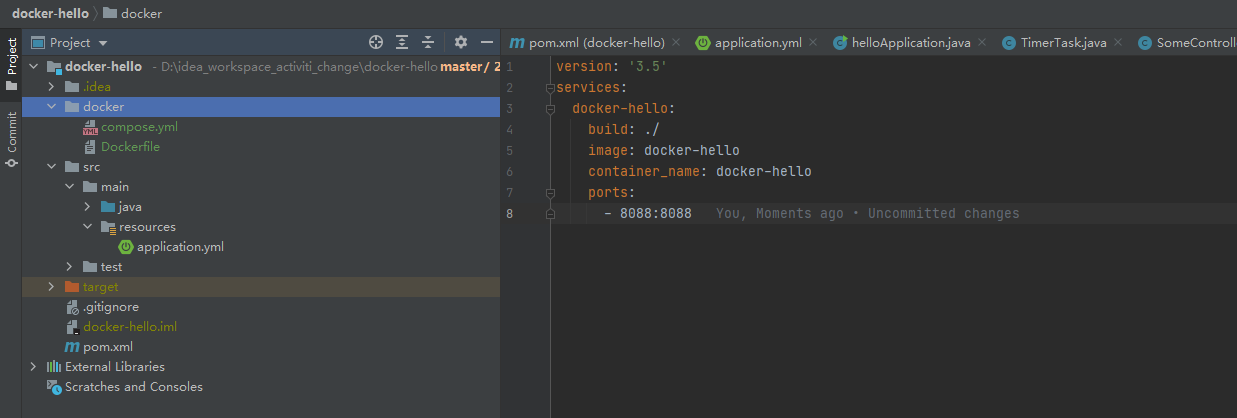Close the pom.xml editor tab

677,43
